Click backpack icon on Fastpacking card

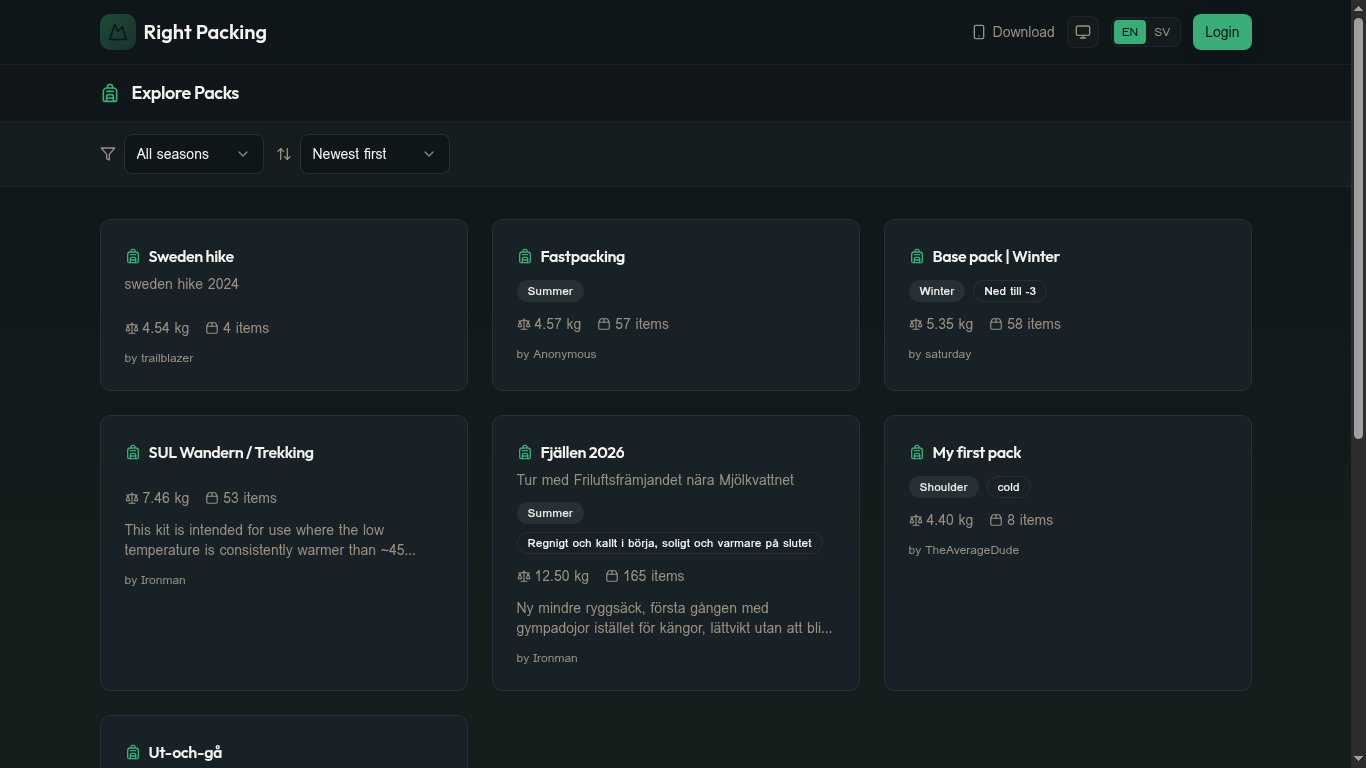click(524, 257)
